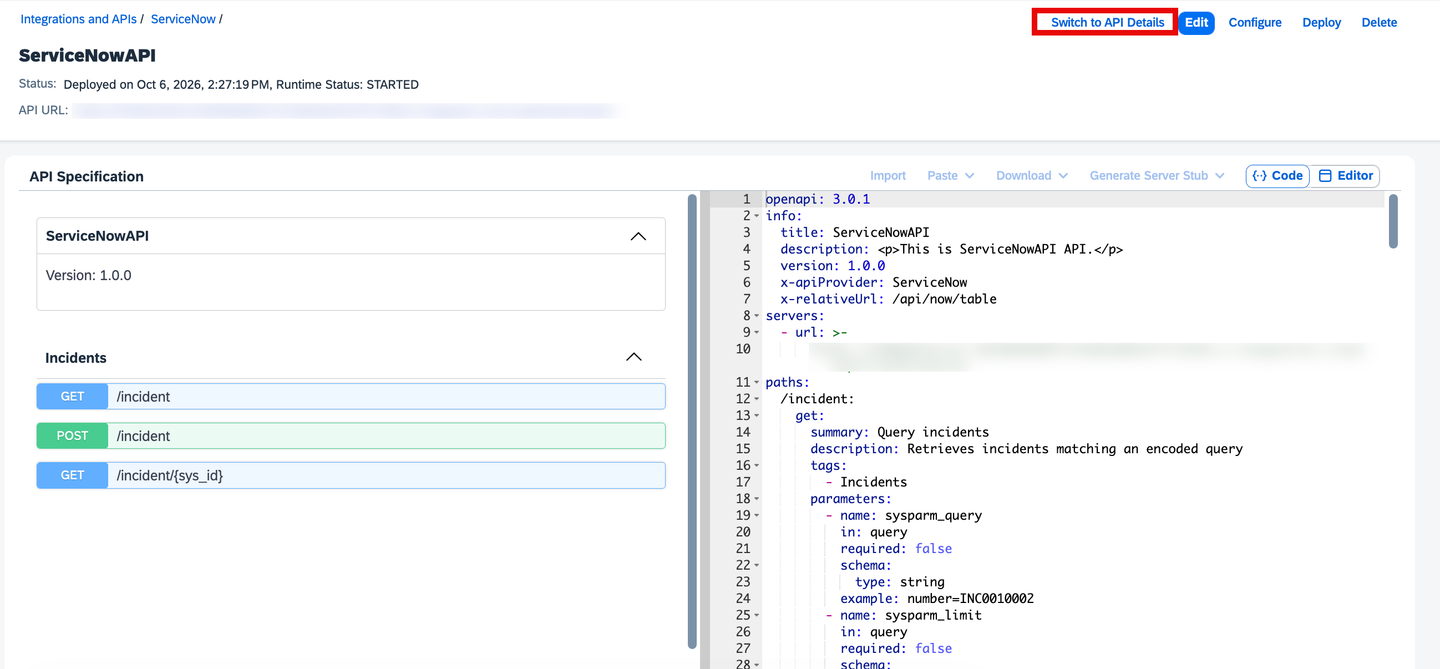This screenshot has width=1440, height=669.
Task: Fold the schema block at line 22
Action: 758,566
